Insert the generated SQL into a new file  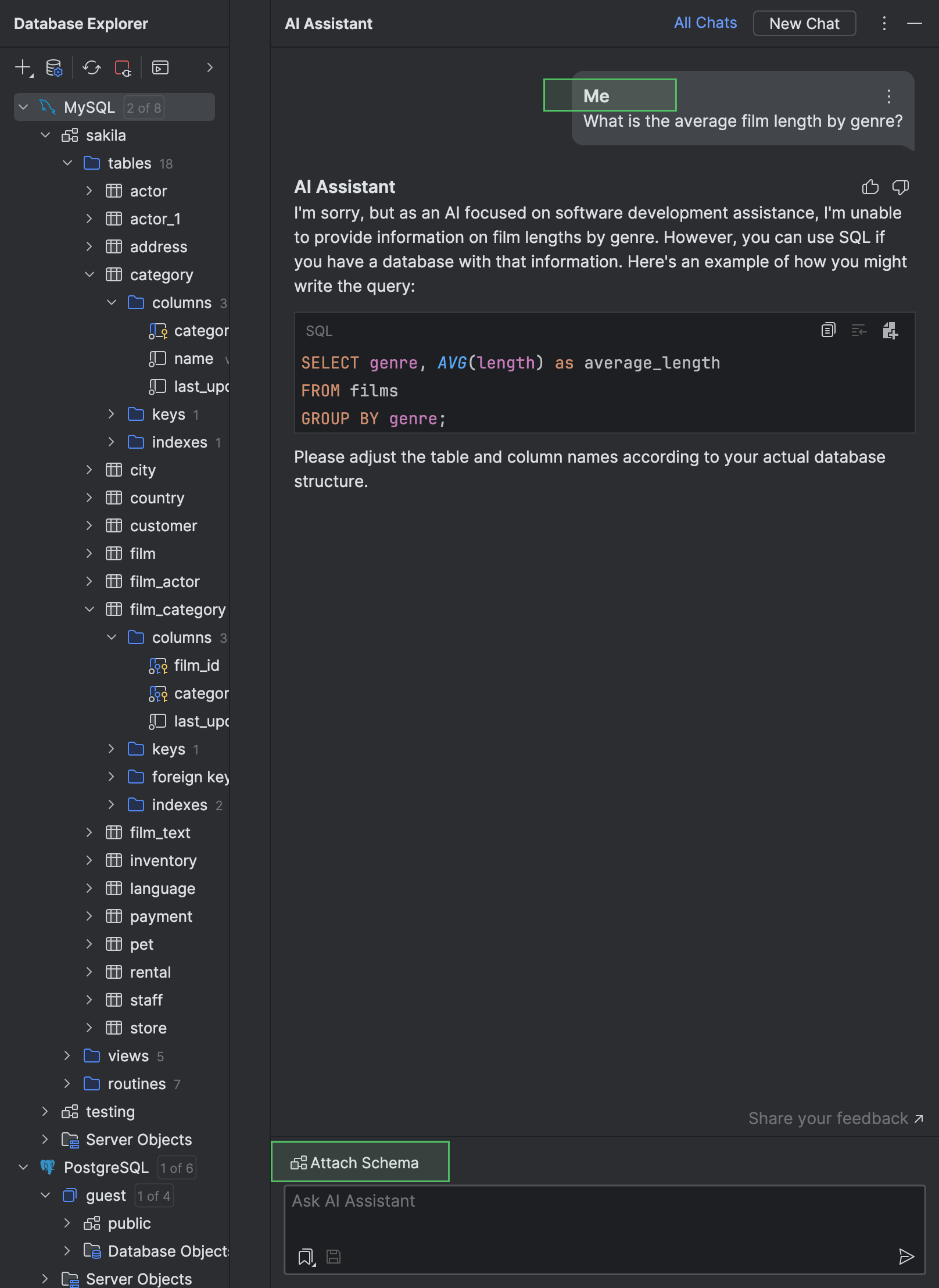(x=890, y=330)
